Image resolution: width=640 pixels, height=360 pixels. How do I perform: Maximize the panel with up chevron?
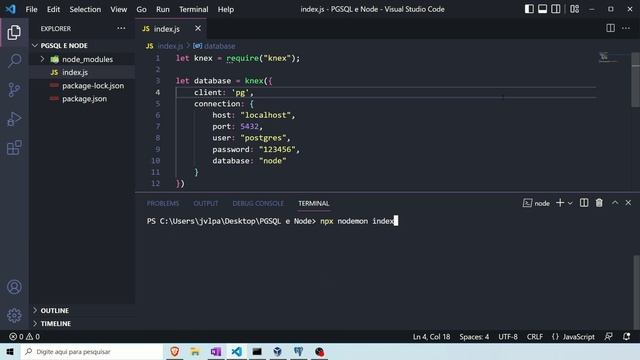click(615, 203)
